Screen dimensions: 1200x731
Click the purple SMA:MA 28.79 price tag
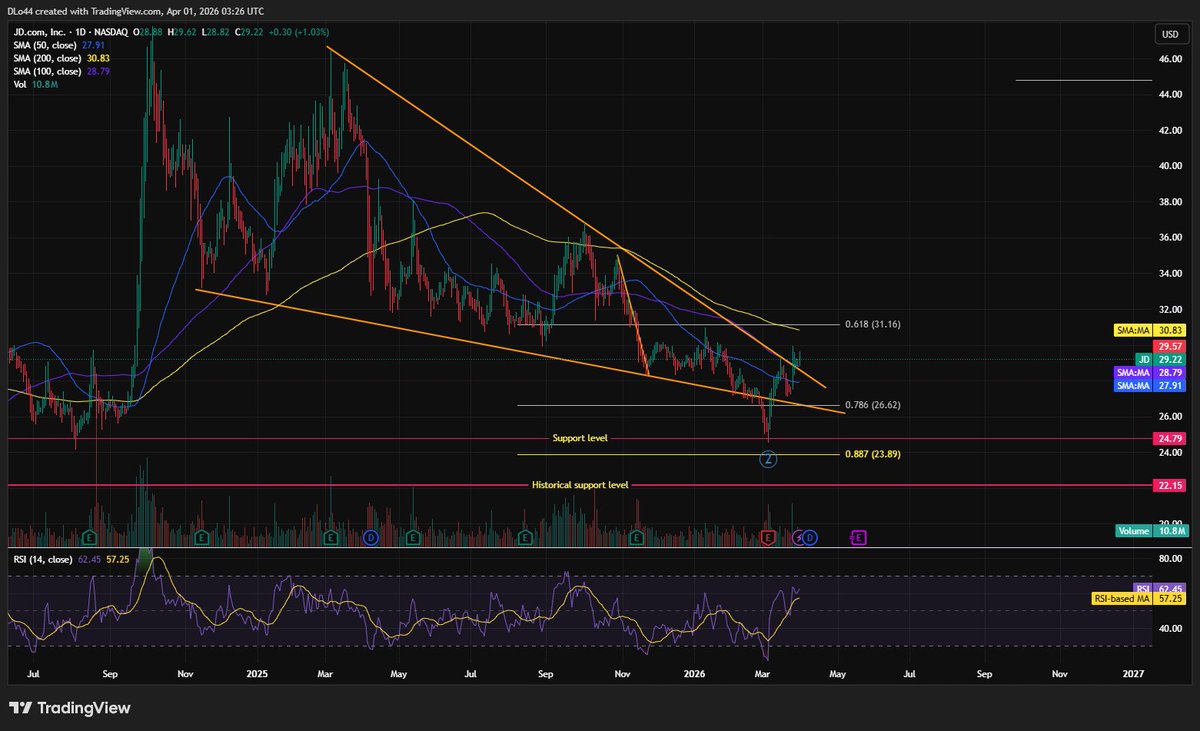(x=1149, y=371)
